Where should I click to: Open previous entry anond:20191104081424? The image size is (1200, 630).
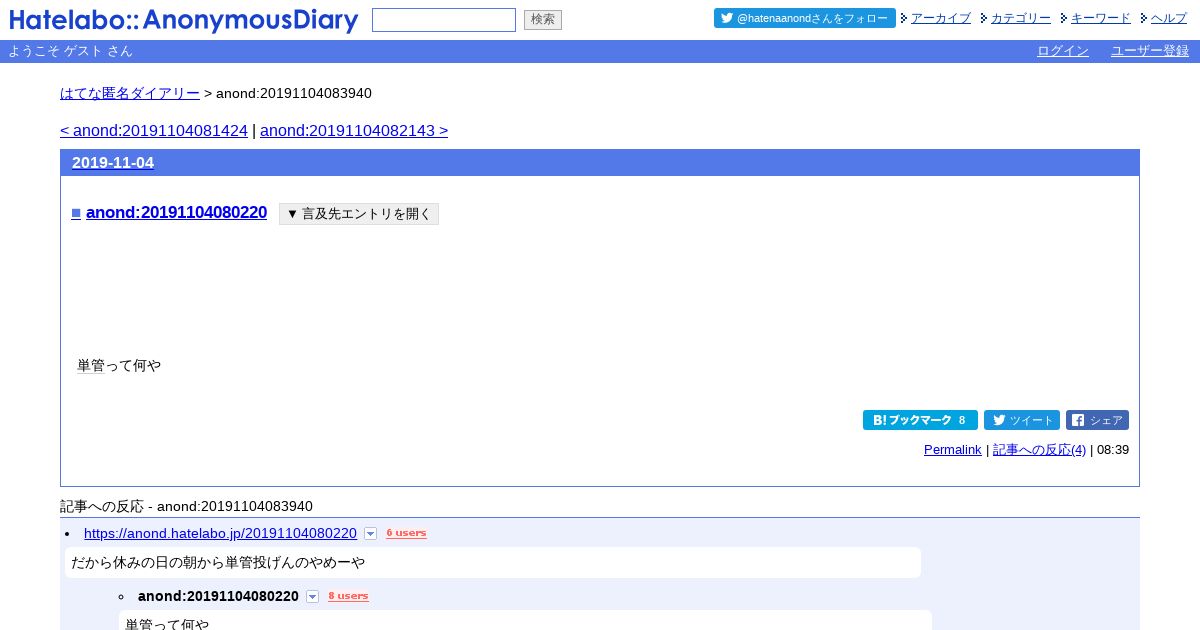(x=154, y=130)
